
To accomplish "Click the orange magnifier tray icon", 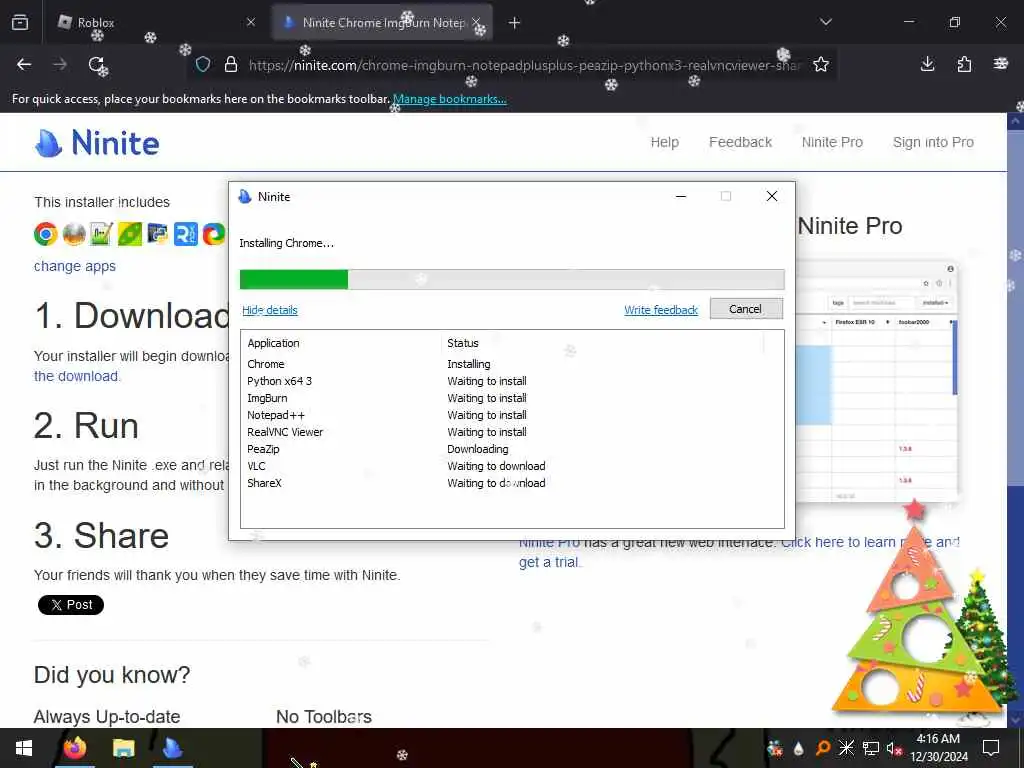I will click(823, 748).
